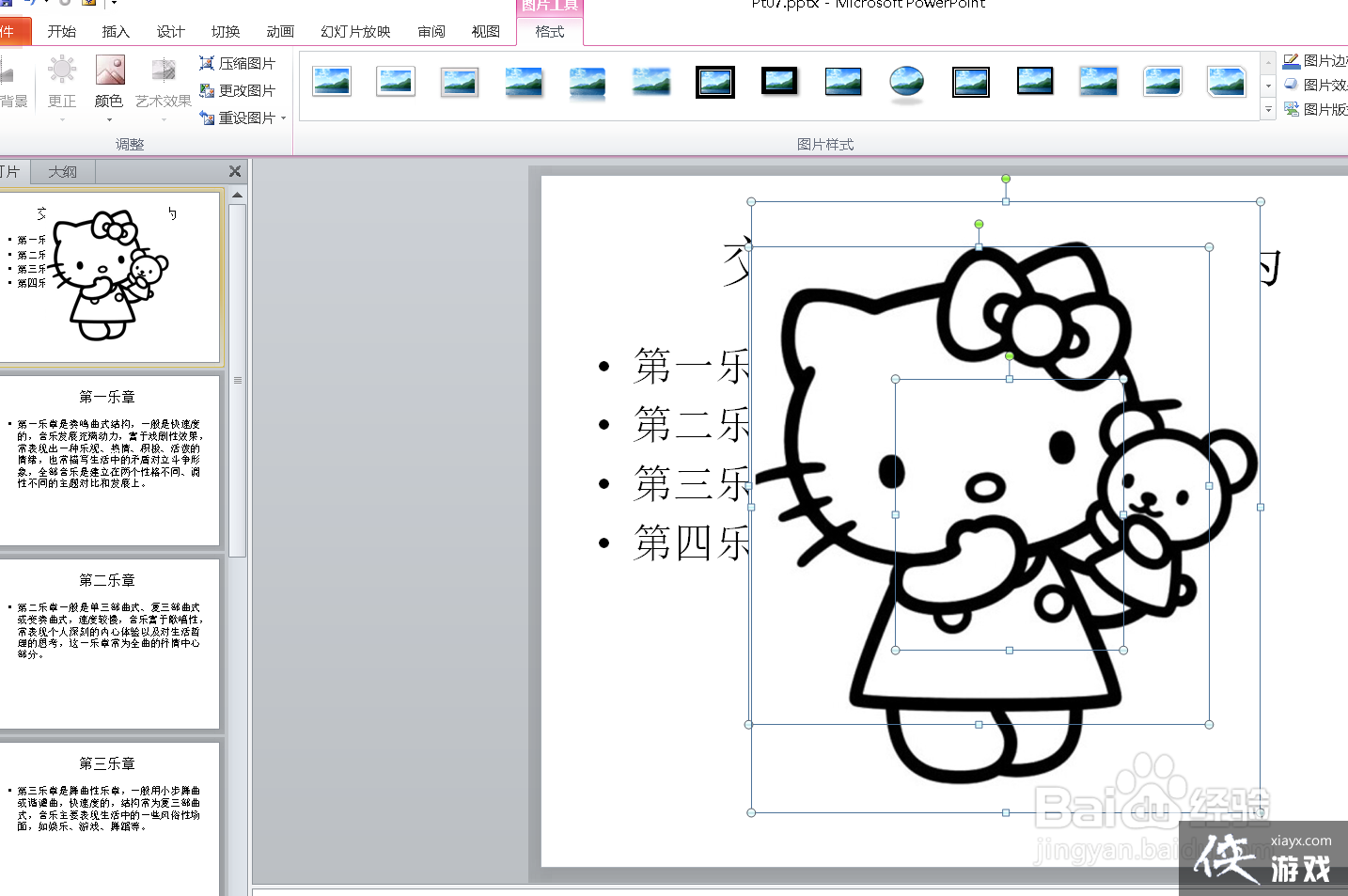Screen dimensions: 1348x896
Task: Open the Quick Access Toolbar customize arrow
Action: click(114, 3)
